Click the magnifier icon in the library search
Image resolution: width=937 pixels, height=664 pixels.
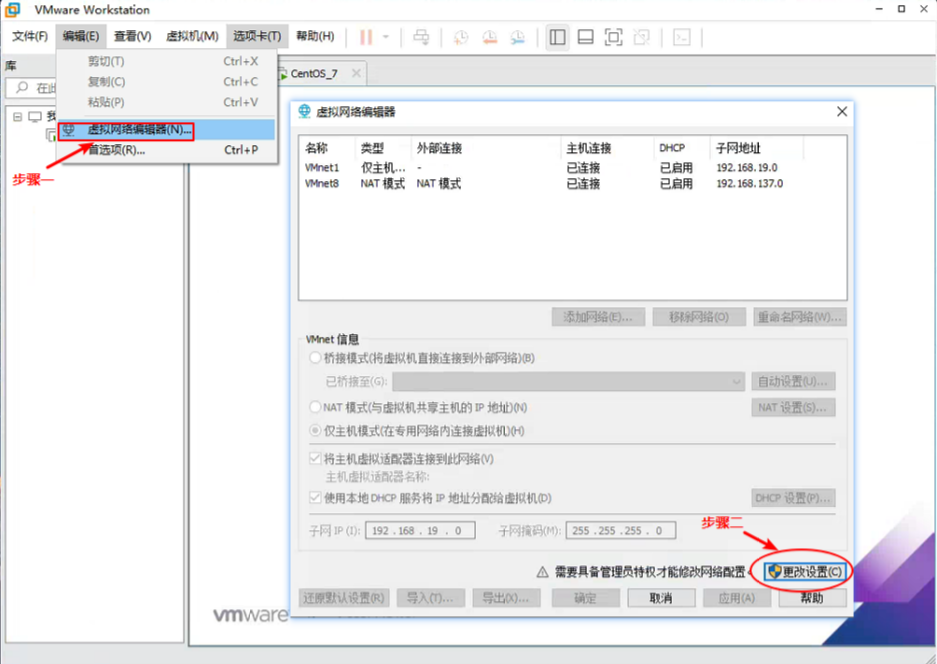(22, 87)
